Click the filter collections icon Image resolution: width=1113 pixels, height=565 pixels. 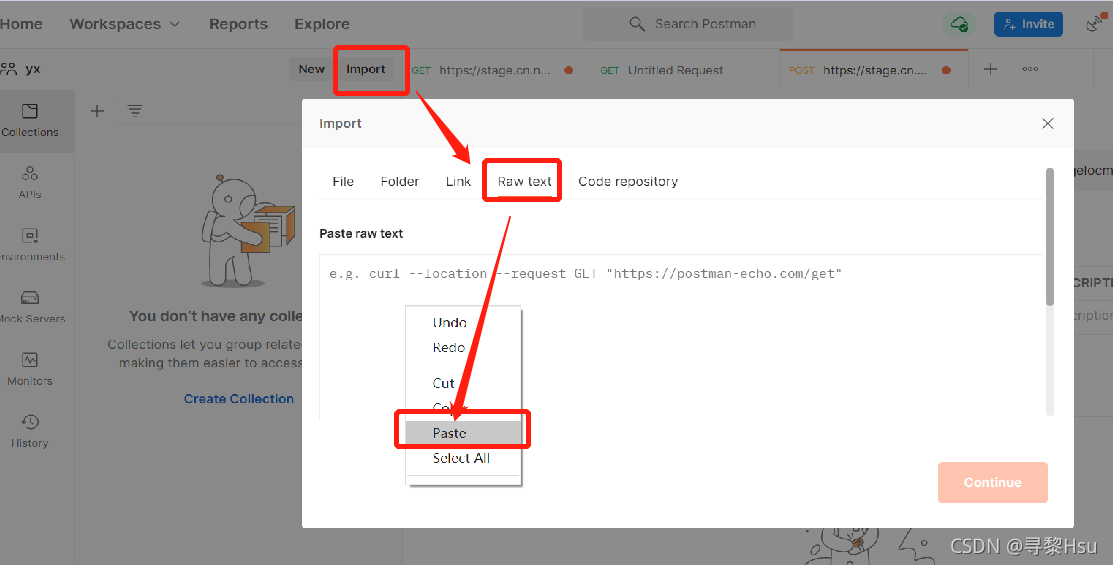tap(135, 110)
